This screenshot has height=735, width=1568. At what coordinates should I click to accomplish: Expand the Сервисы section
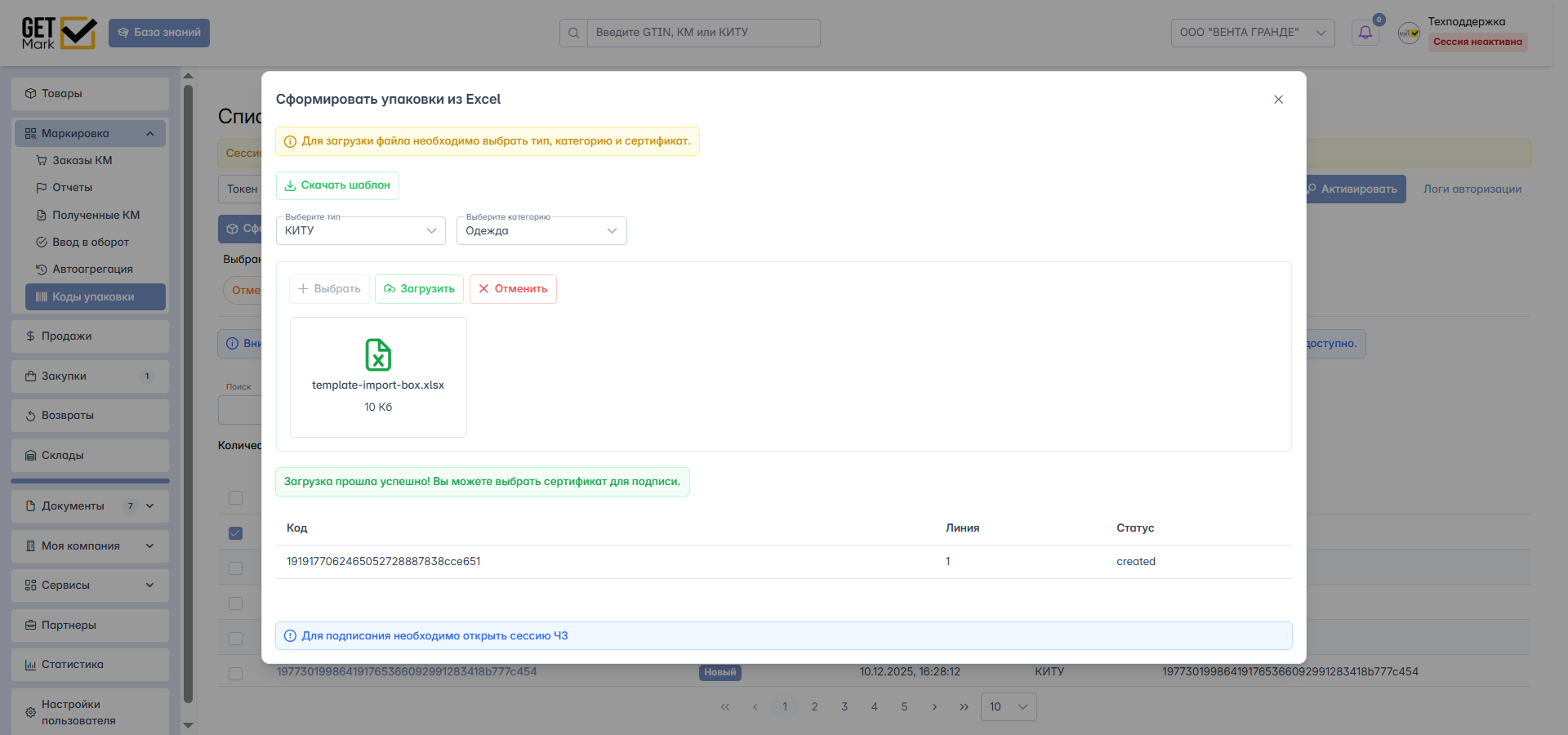90,586
